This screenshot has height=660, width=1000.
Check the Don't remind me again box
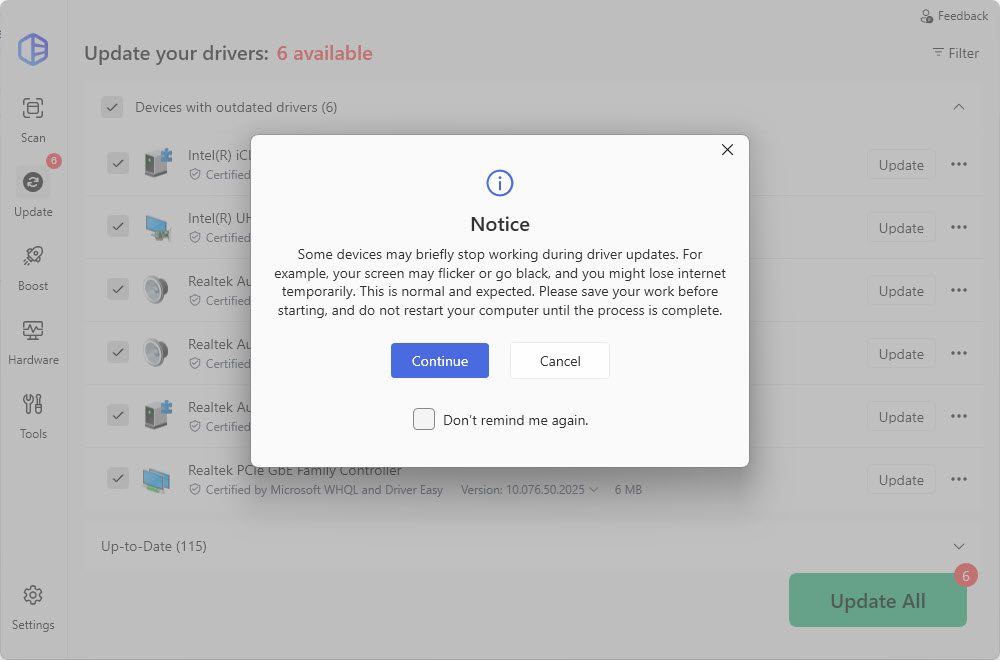[424, 420]
